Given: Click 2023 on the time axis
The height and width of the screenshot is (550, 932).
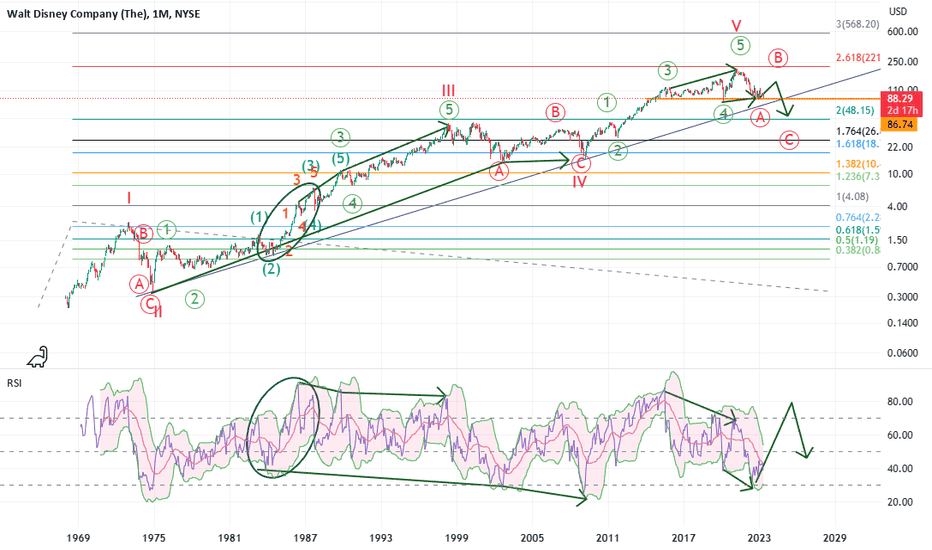Looking at the screenshot, I should (x=759, y=539).
